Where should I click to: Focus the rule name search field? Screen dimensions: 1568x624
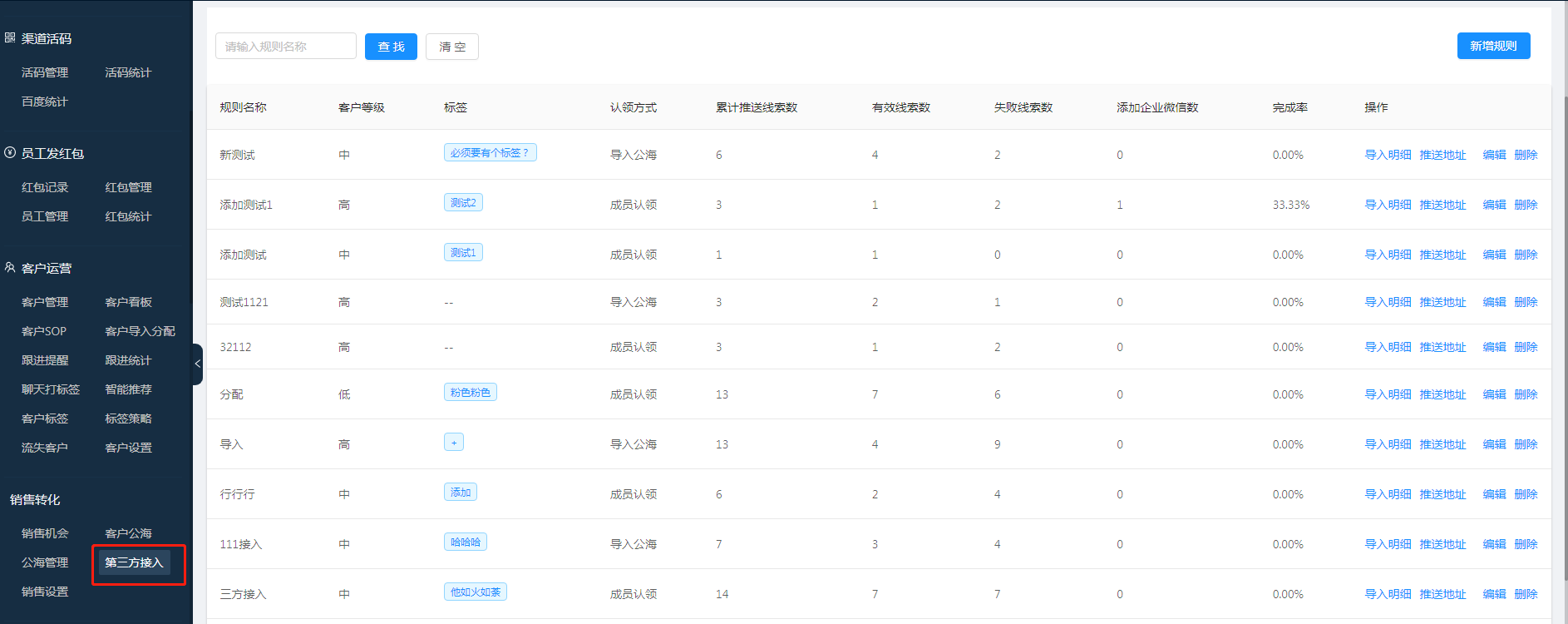tap(286, 47)
